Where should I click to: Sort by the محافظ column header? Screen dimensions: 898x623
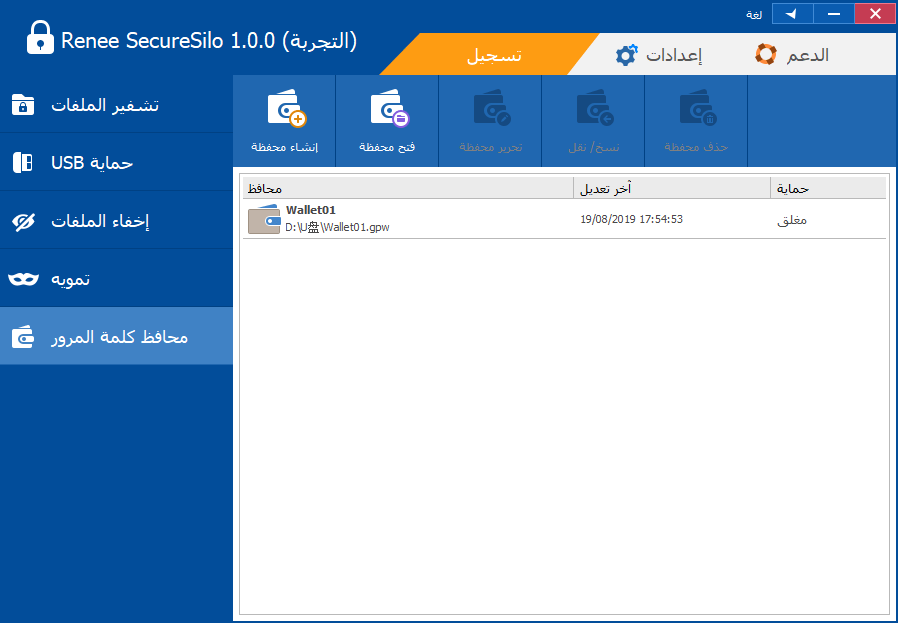pyautogui.click(x=408, y=188)
